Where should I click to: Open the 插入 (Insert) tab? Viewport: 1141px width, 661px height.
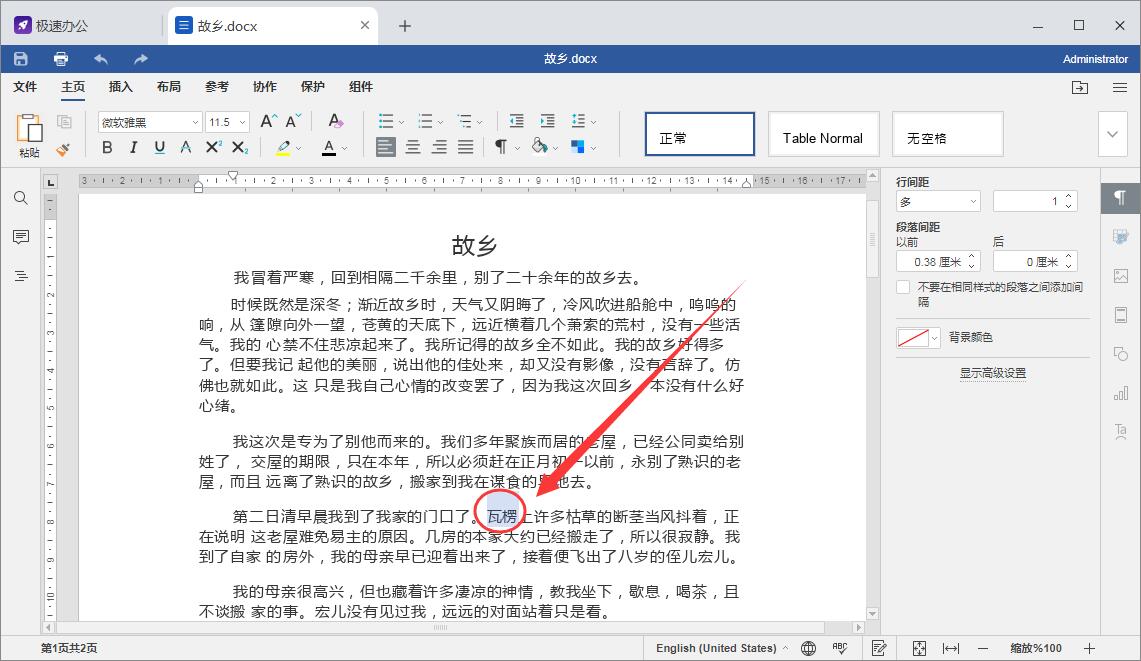tap(121, 87)
